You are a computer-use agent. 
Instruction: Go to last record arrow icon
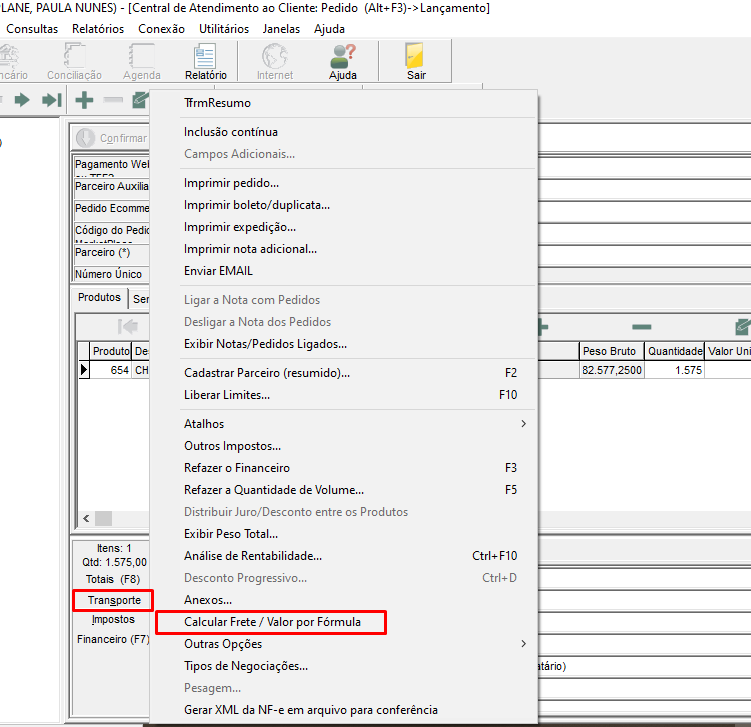(52, 100)
